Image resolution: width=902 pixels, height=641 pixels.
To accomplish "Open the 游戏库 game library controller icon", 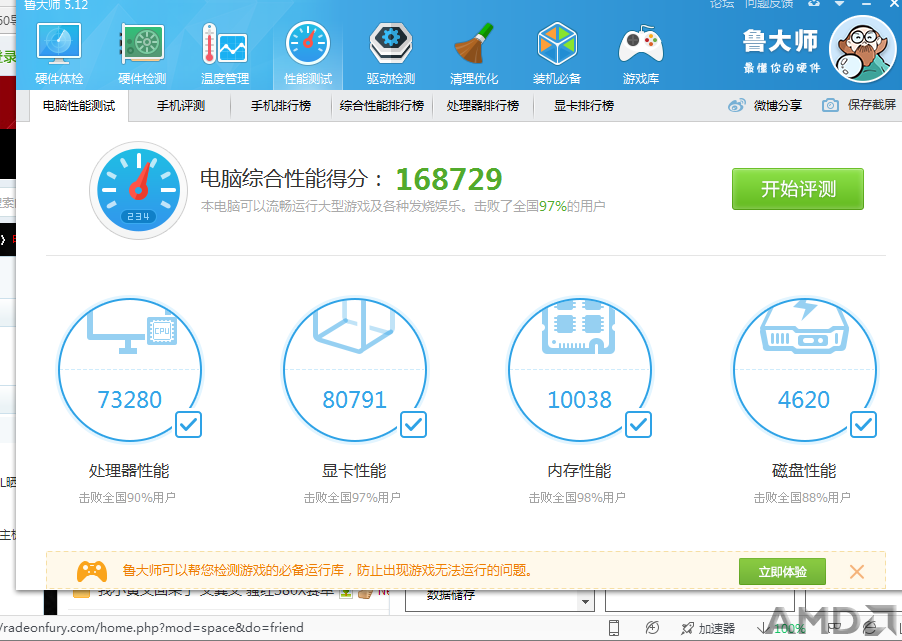I will coord(641,44).
